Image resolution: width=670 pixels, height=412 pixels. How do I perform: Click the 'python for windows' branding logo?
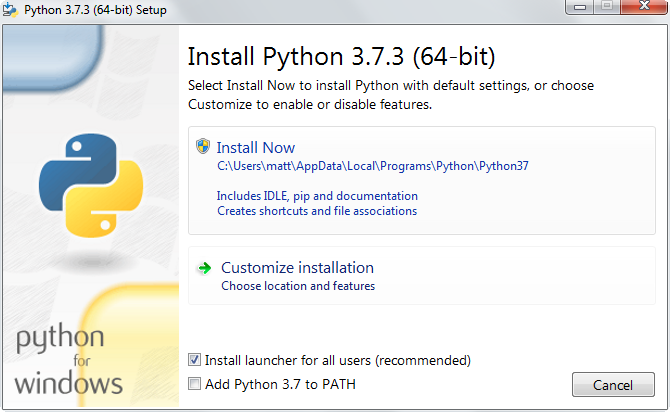point(70,360)
